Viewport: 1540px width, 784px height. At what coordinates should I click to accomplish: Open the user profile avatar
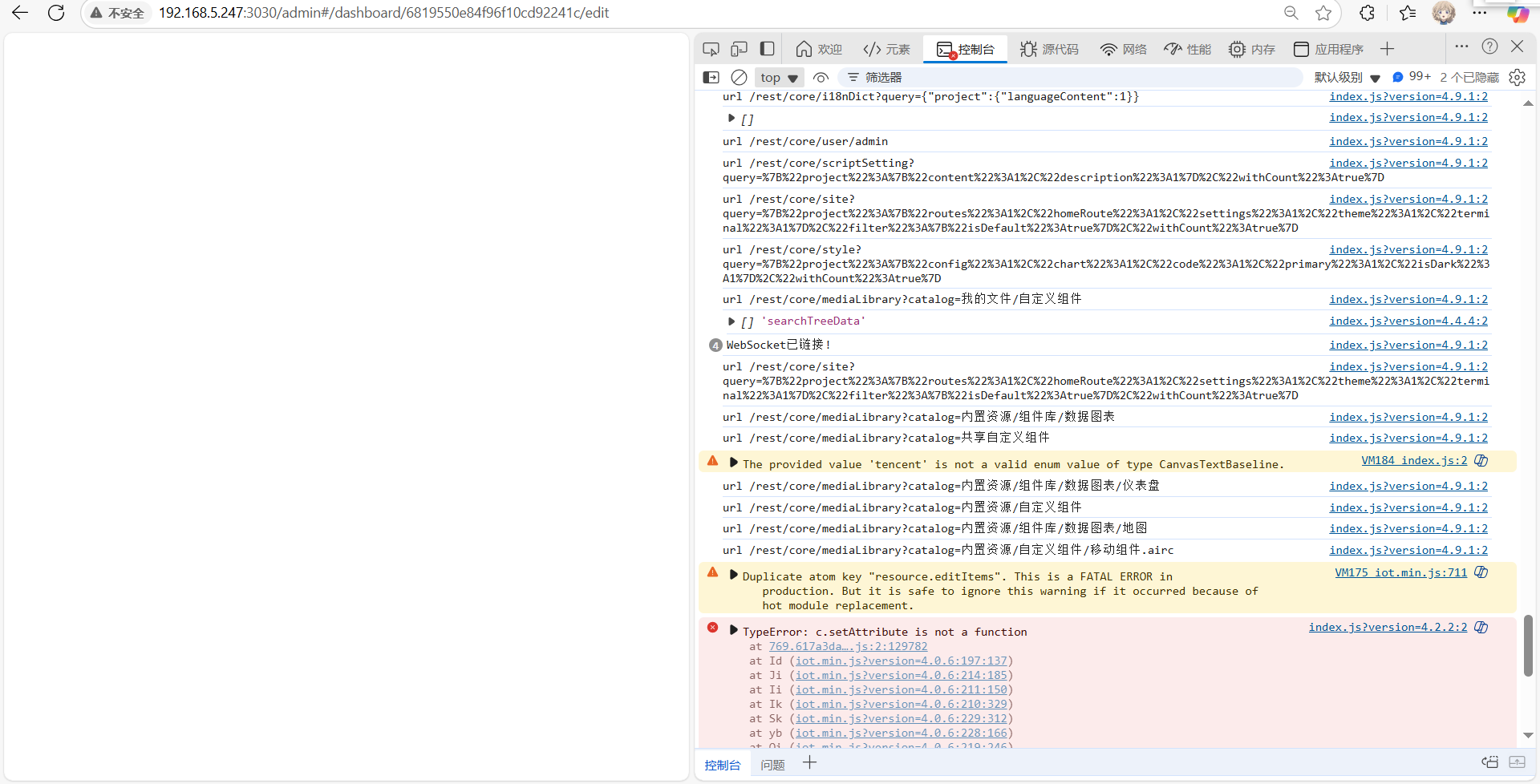point(1444,13)
